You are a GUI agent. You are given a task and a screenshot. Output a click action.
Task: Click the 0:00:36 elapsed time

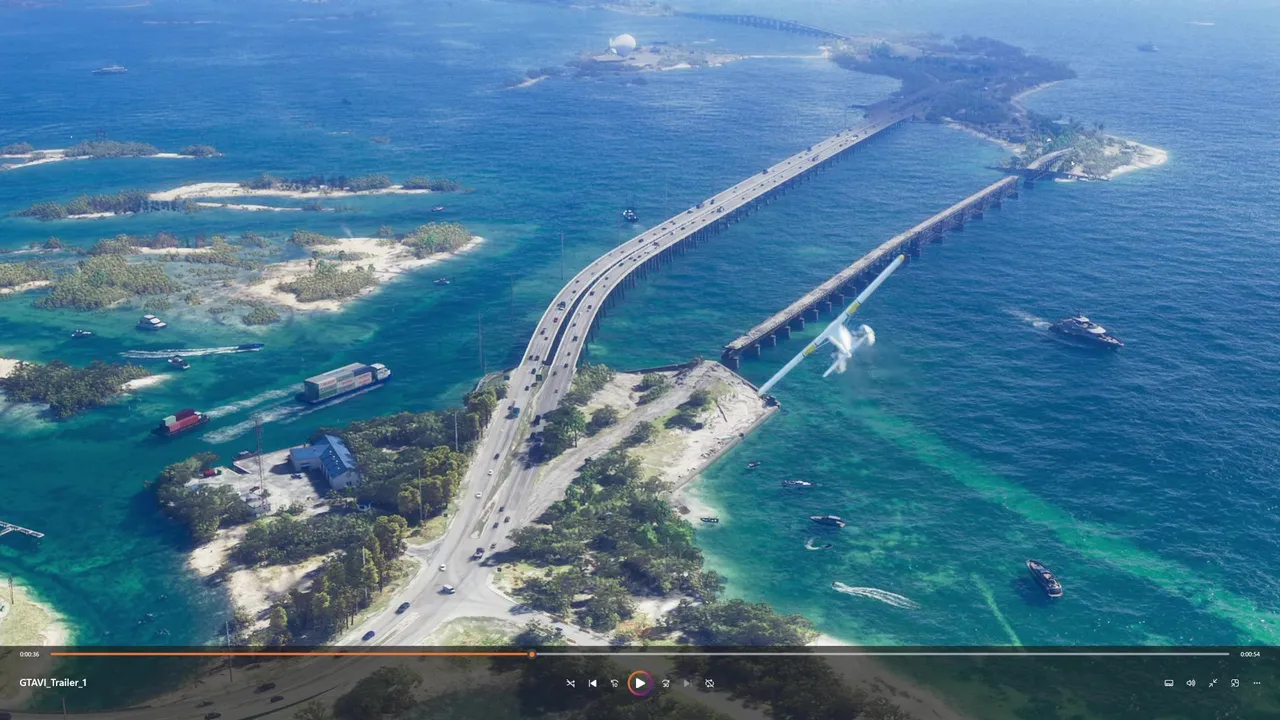[x=29, y=654]
